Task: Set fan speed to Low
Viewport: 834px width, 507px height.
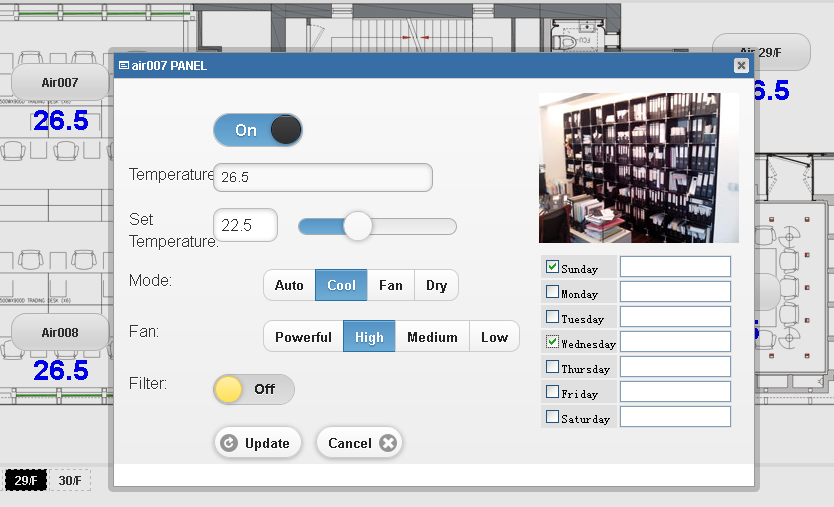Action: coord(494,337)
